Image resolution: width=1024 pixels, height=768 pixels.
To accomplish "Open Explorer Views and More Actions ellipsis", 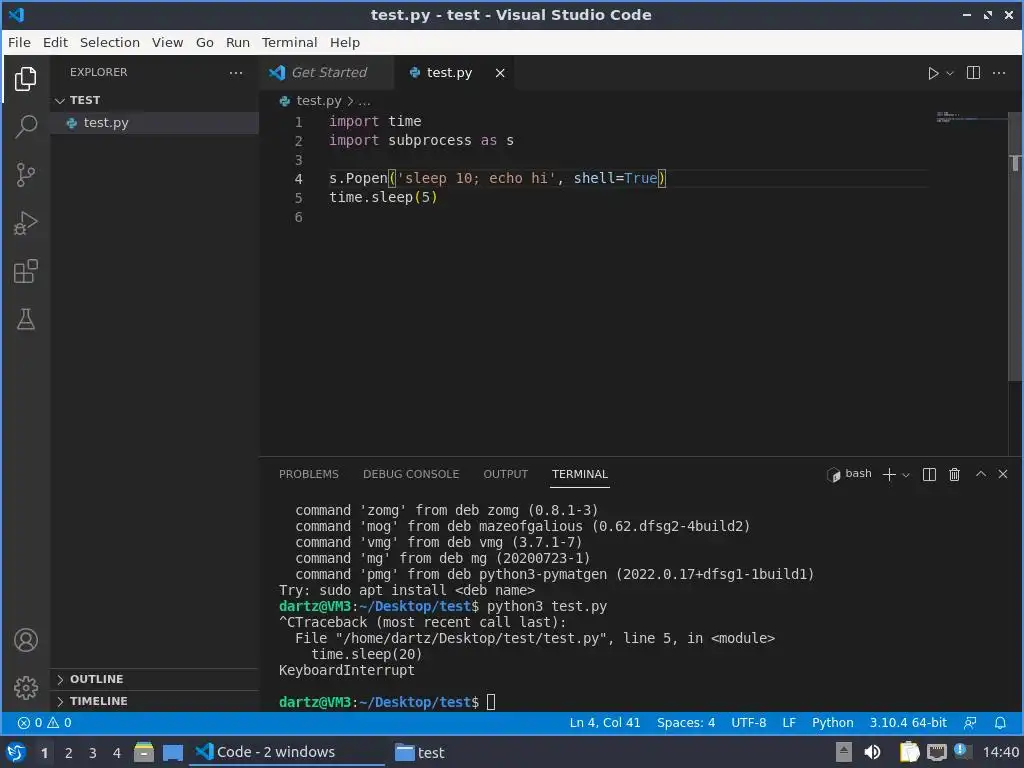I will [x=236, y=72].
